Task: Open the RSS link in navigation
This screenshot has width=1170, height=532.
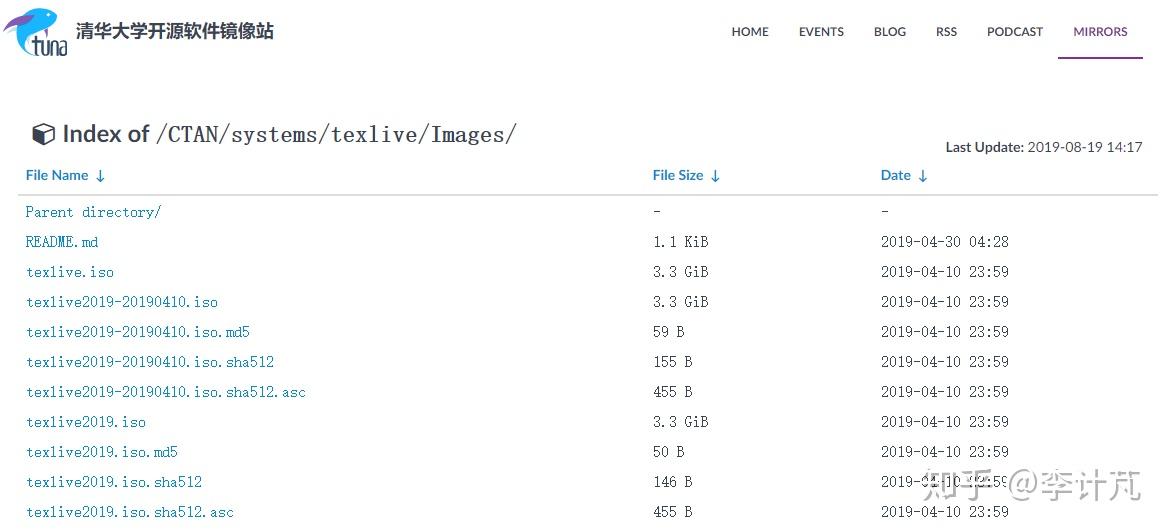Action: [x=946, y=32]
